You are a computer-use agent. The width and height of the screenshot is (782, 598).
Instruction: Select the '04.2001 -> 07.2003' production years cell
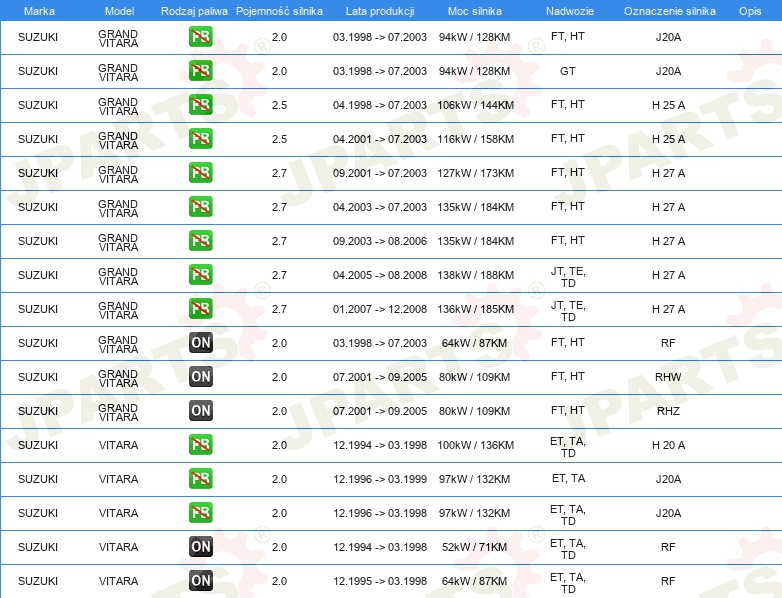pyautogui.click(x=380, y=139)
